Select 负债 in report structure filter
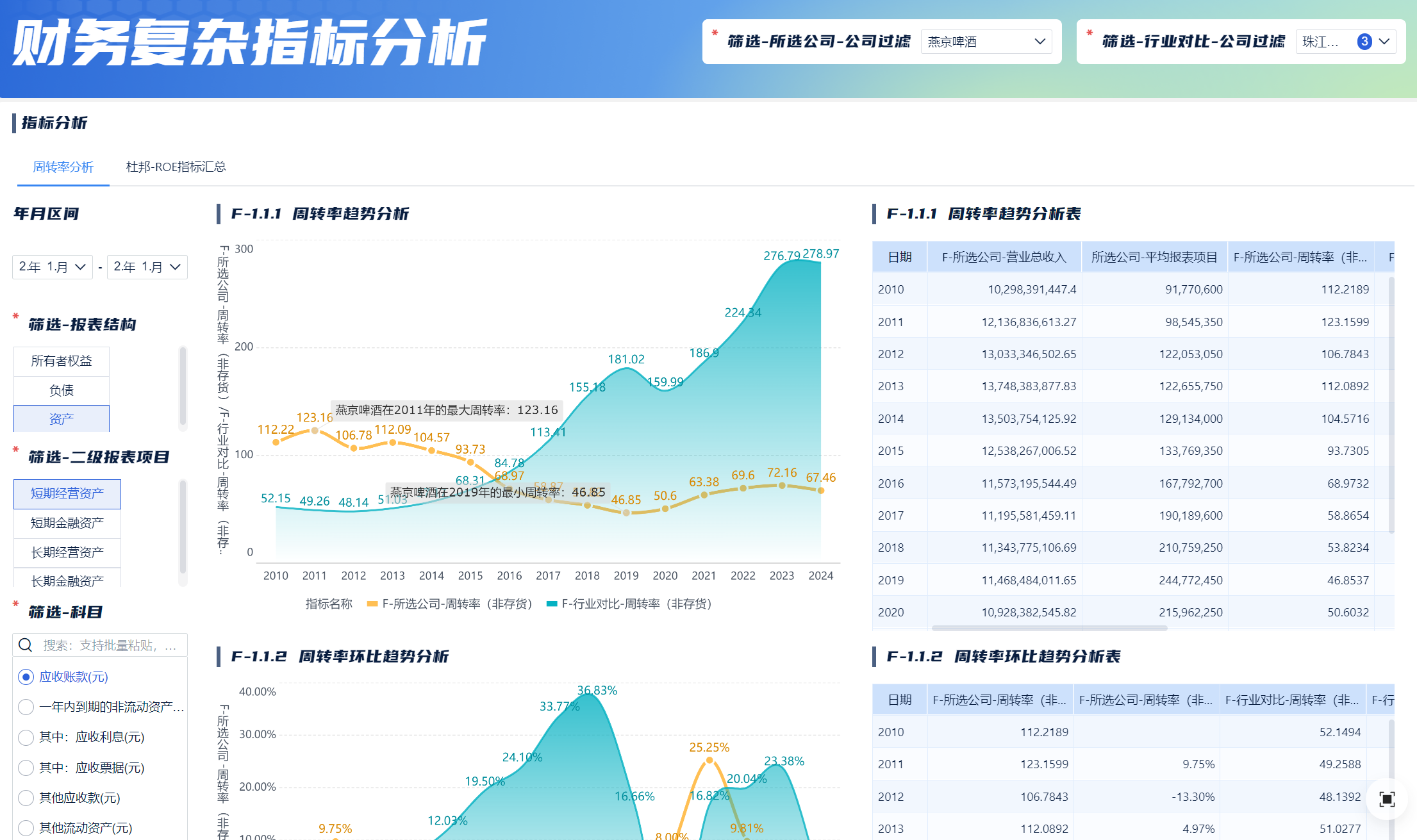Image resolution: width=1417 pixels, height=840 pixels. [62, 390]
